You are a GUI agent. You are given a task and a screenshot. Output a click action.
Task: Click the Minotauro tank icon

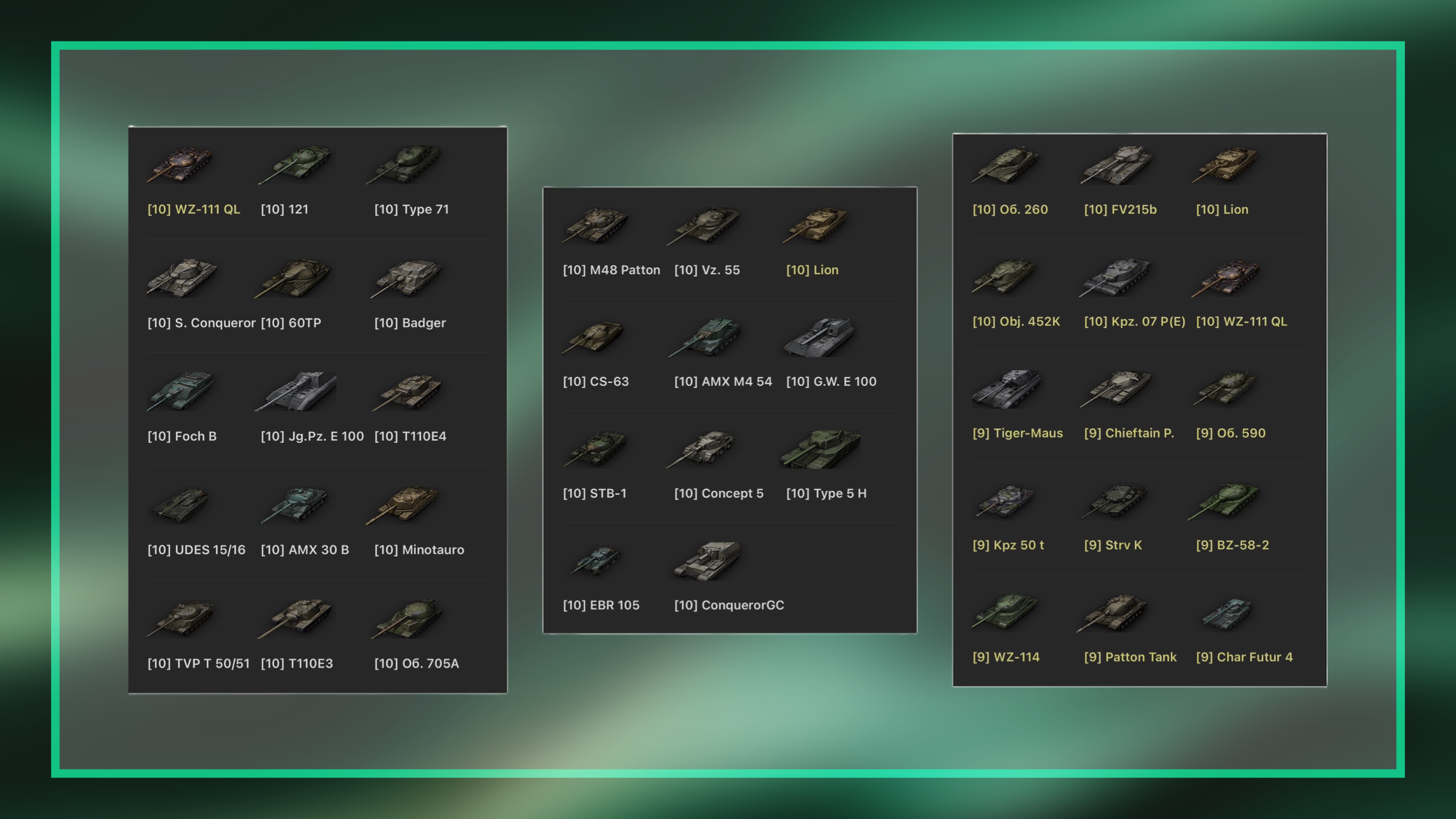click(x=403, y=505)
